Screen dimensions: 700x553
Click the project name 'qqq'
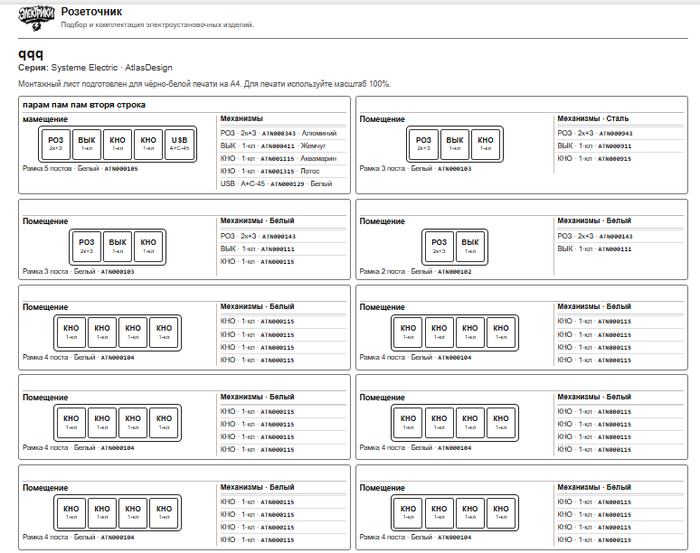point(31,54)
